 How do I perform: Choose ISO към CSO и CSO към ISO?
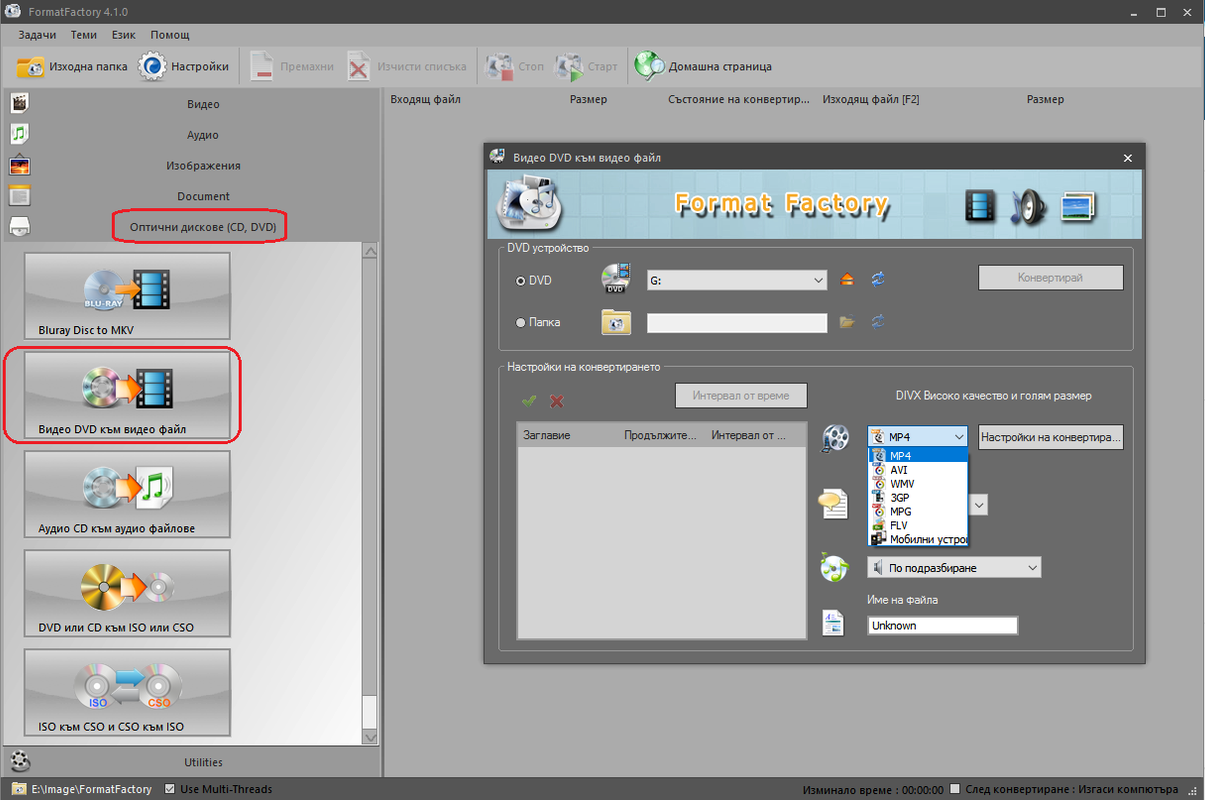coord(127,692)
